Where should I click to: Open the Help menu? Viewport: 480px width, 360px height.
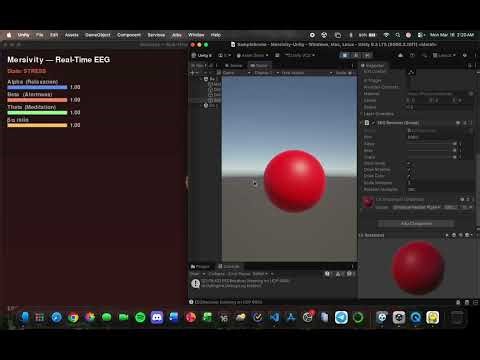[x=216, y=35]
